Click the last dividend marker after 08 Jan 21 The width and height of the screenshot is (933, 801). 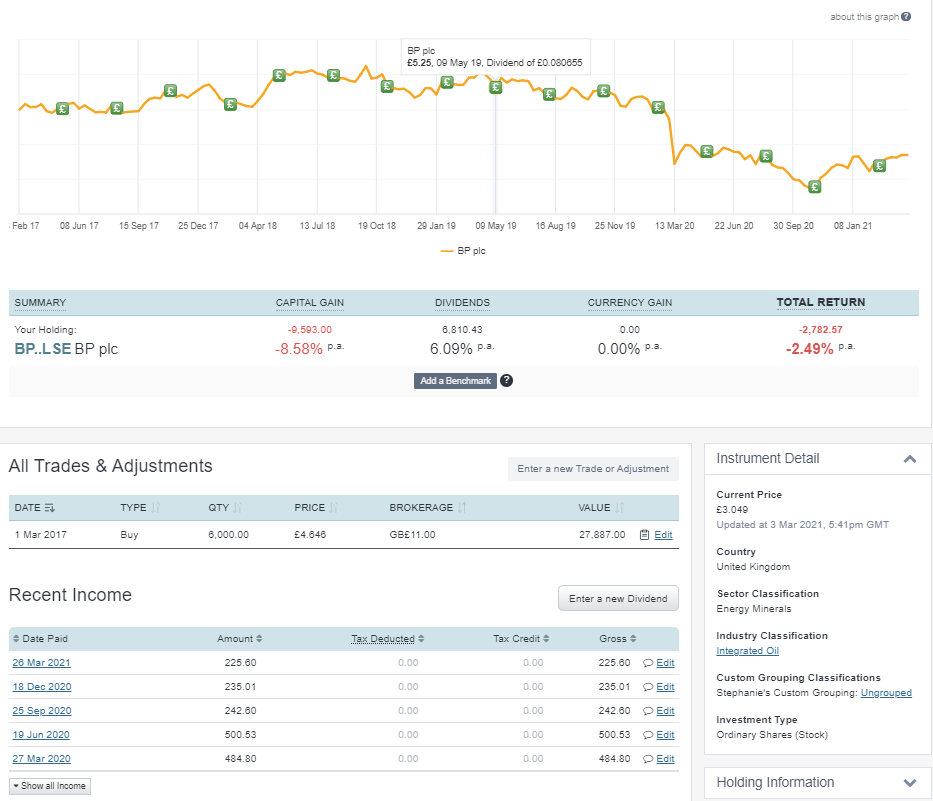[x=879, y=165]
